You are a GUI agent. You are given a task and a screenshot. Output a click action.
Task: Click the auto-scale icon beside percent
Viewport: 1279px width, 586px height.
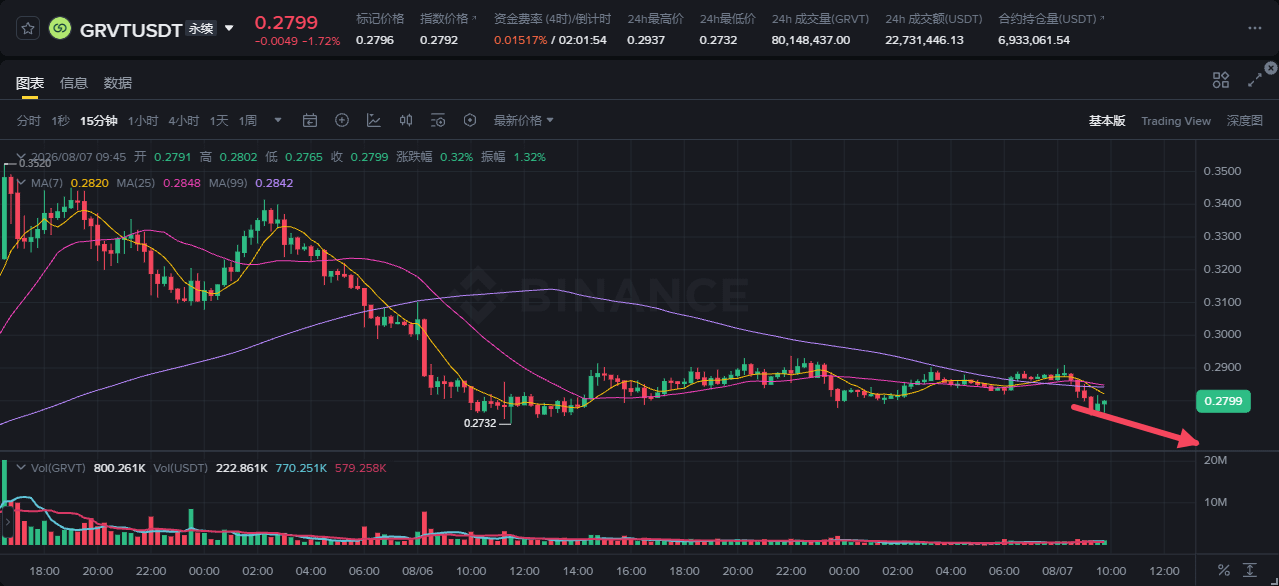(x=1250, y=570)
